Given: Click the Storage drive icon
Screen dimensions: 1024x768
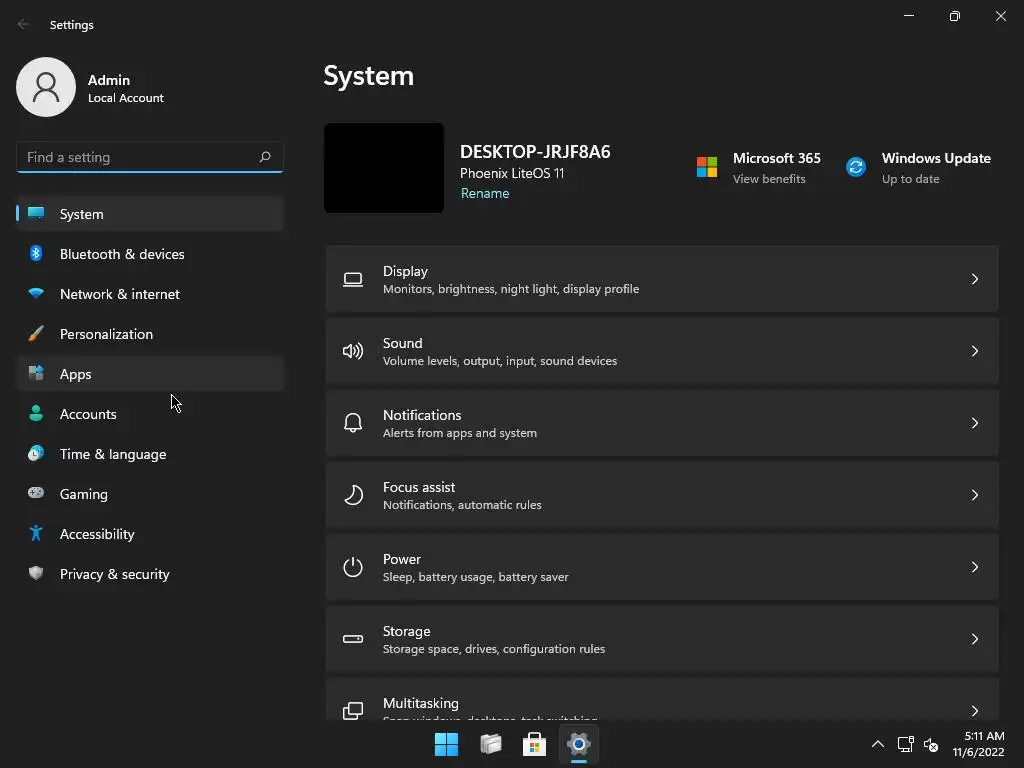Looking at the screenshot, I should point(353,639).
